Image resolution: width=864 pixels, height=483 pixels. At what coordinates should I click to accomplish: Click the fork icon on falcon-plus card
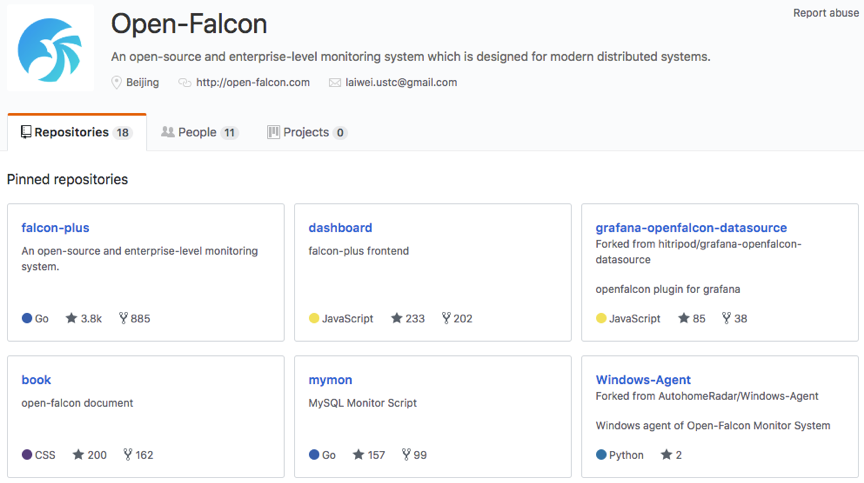(123, 318)
